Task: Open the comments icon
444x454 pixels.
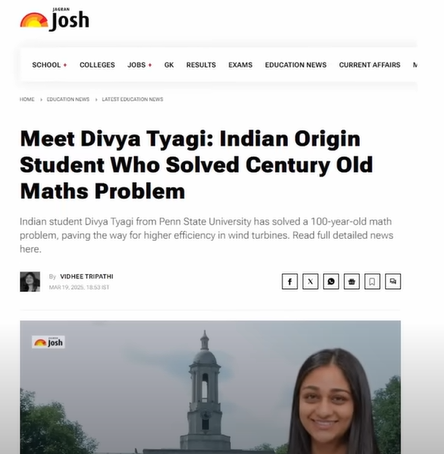Action: 393,282
